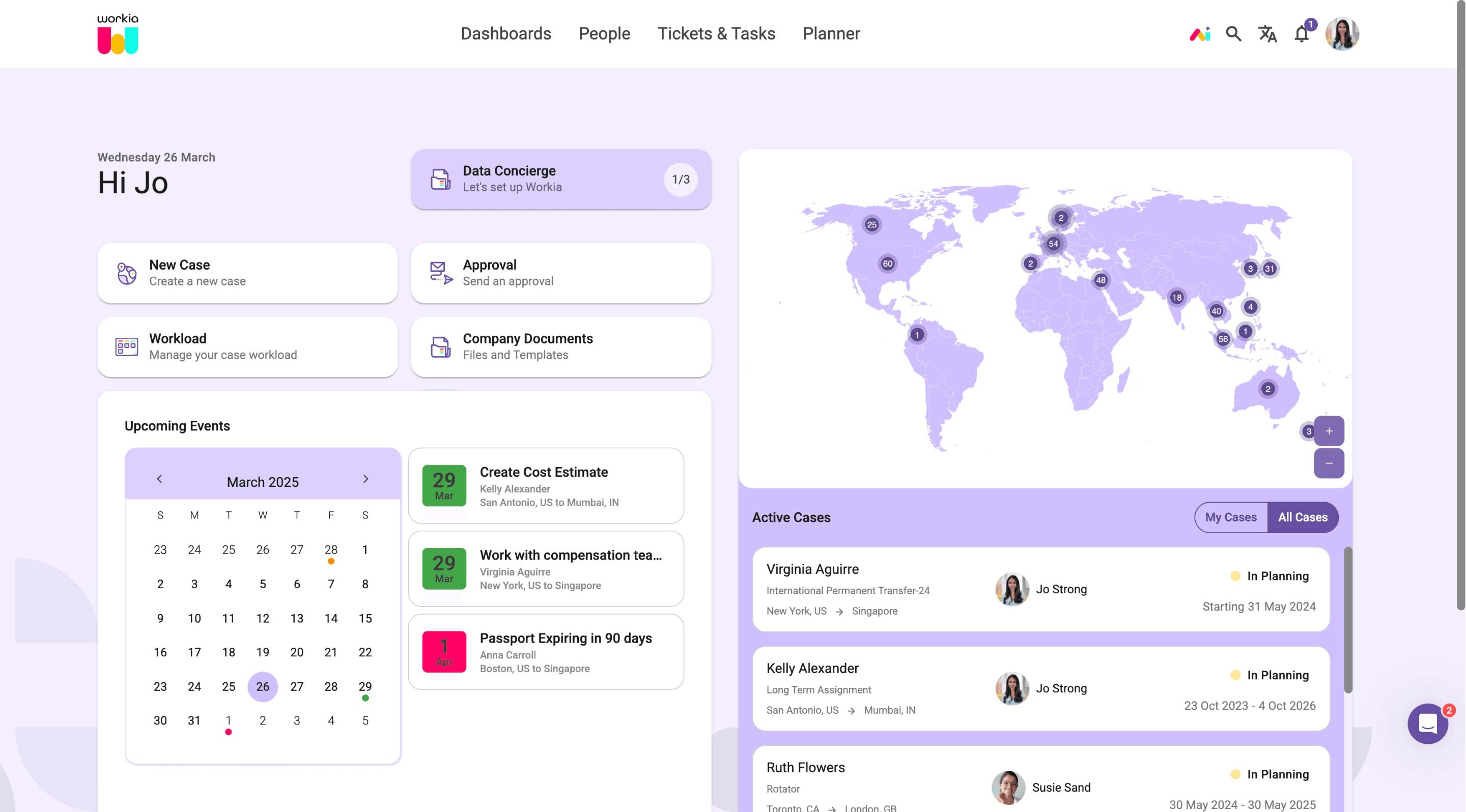Click the March 2025 month title

pyautogui.click(x=262, y=482)
